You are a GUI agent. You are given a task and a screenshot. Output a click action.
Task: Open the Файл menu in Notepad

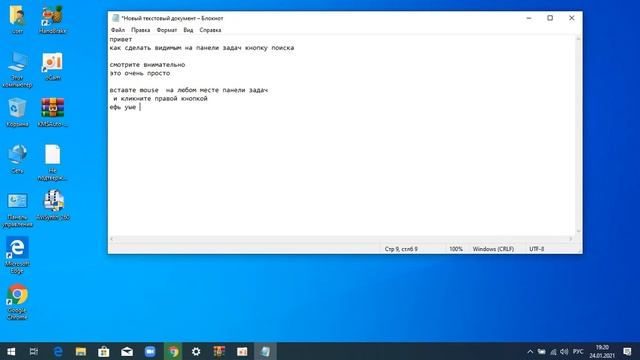[118, 30]
